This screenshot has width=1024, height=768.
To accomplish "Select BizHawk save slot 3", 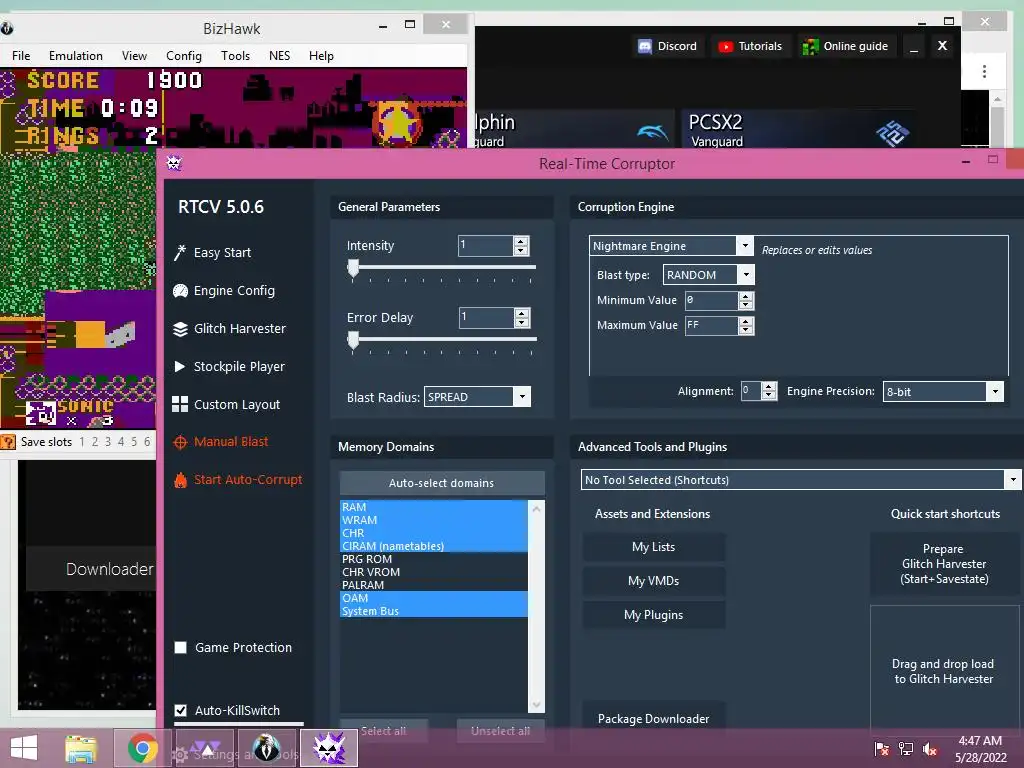I will pos(108,441).
